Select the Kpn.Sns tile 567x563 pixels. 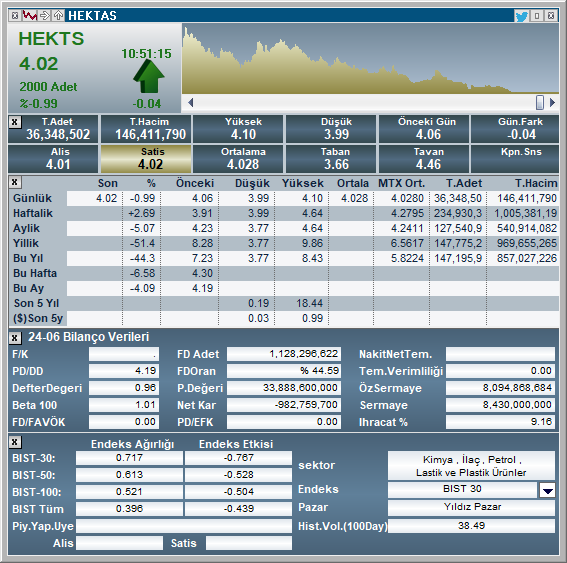click(515, 159)
